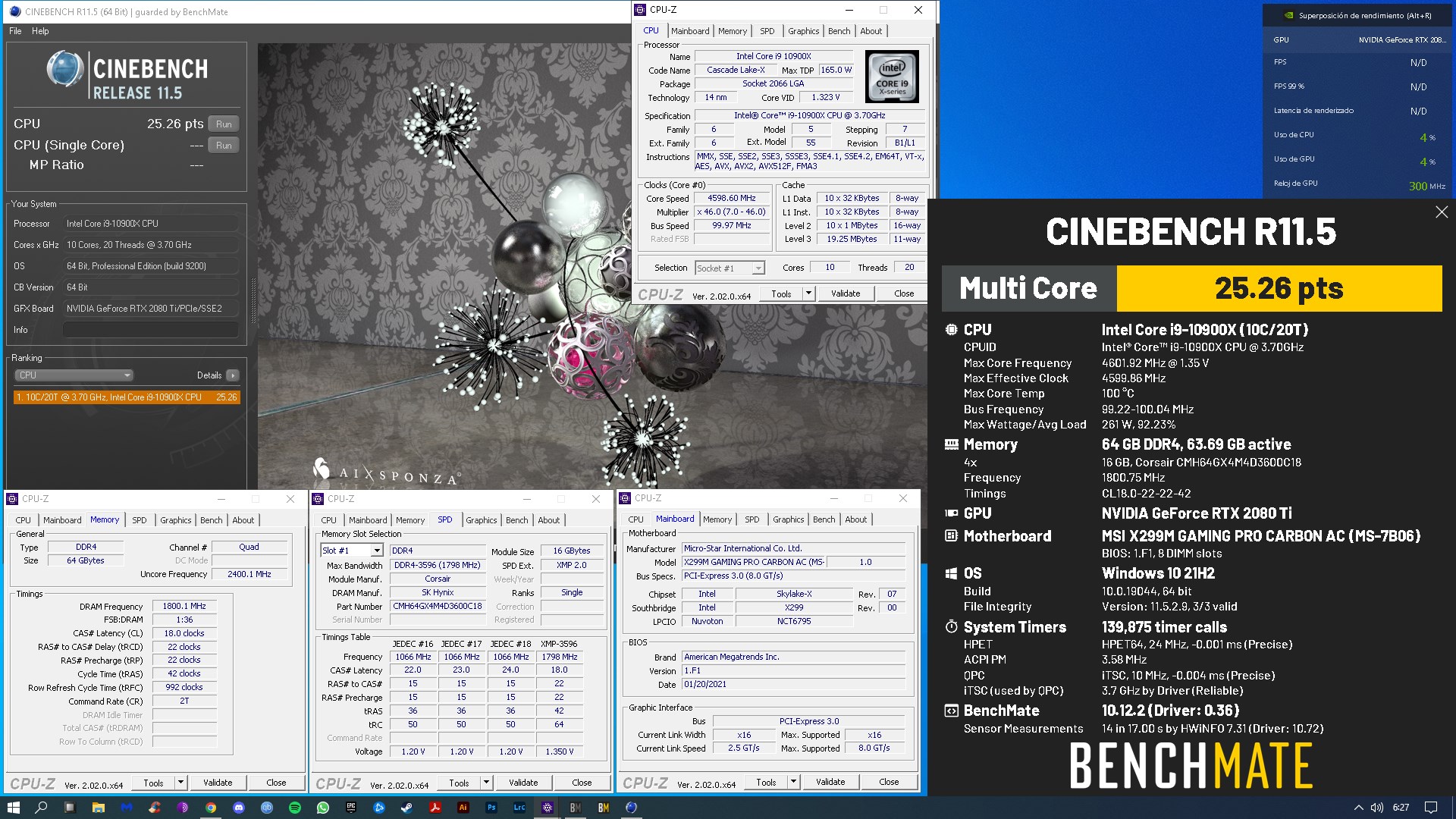This screenshot has height=819, width=1456.
Task: Click the Cinebench Info input field
Action: tap(151, 330)
